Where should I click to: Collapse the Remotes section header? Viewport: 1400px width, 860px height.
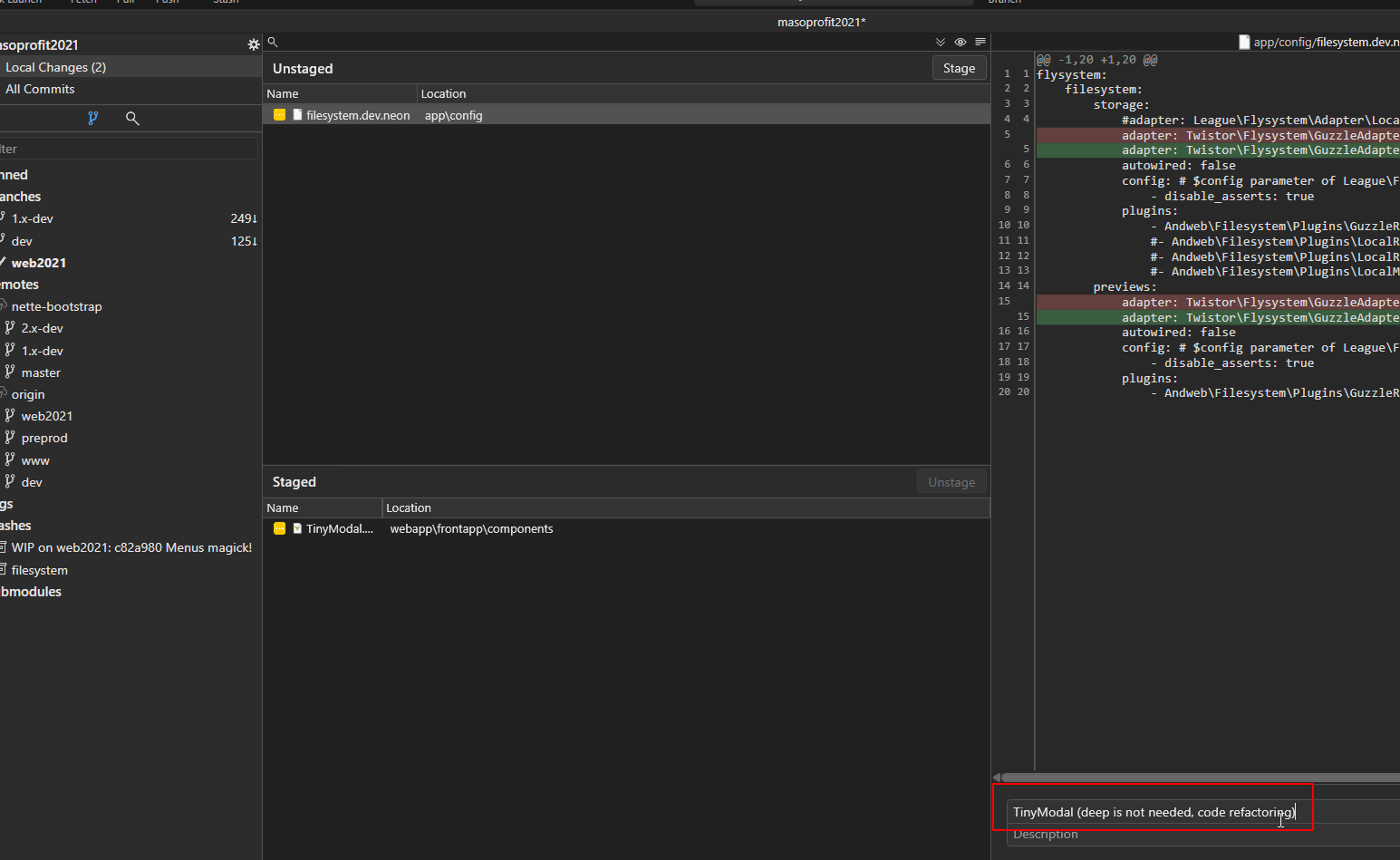[19, 285]
